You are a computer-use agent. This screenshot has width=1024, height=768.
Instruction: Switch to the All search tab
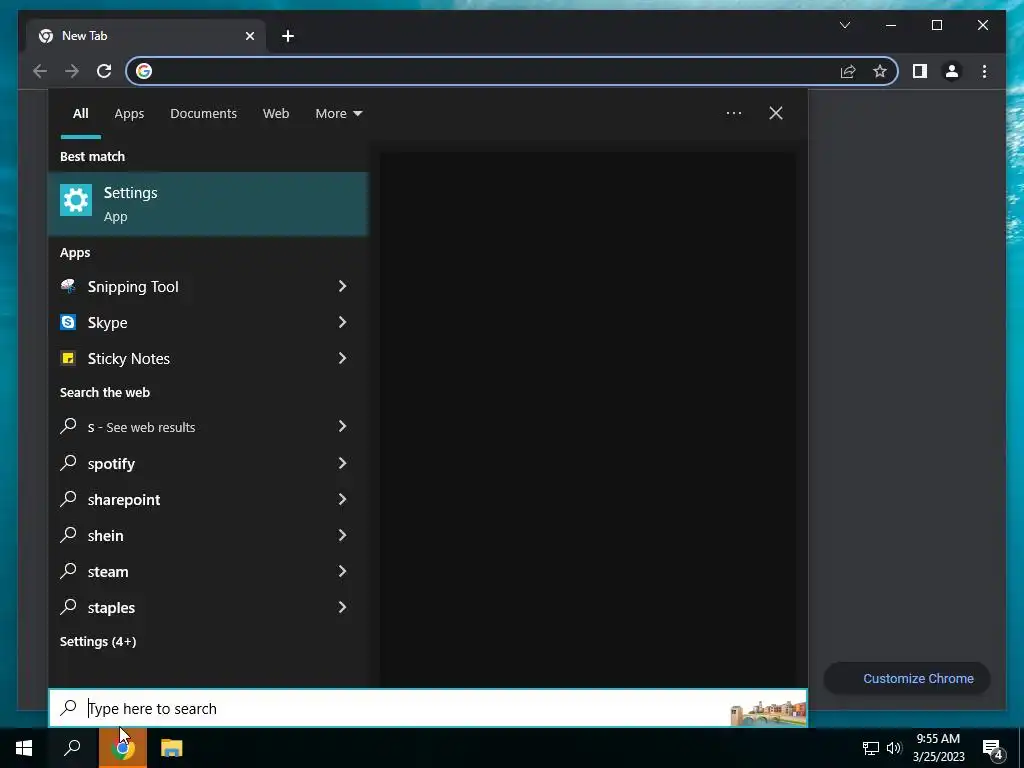[80, 114]
